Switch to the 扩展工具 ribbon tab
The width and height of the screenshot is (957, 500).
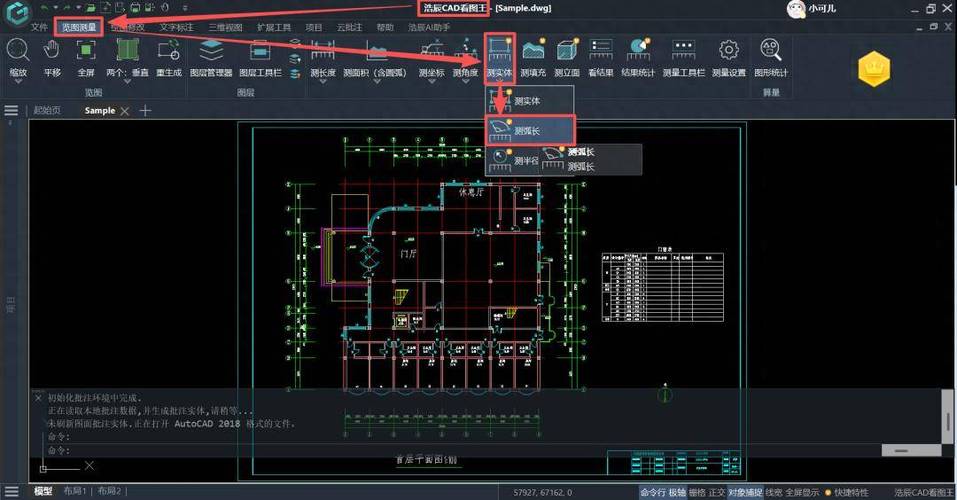click(x=274, y=27)
